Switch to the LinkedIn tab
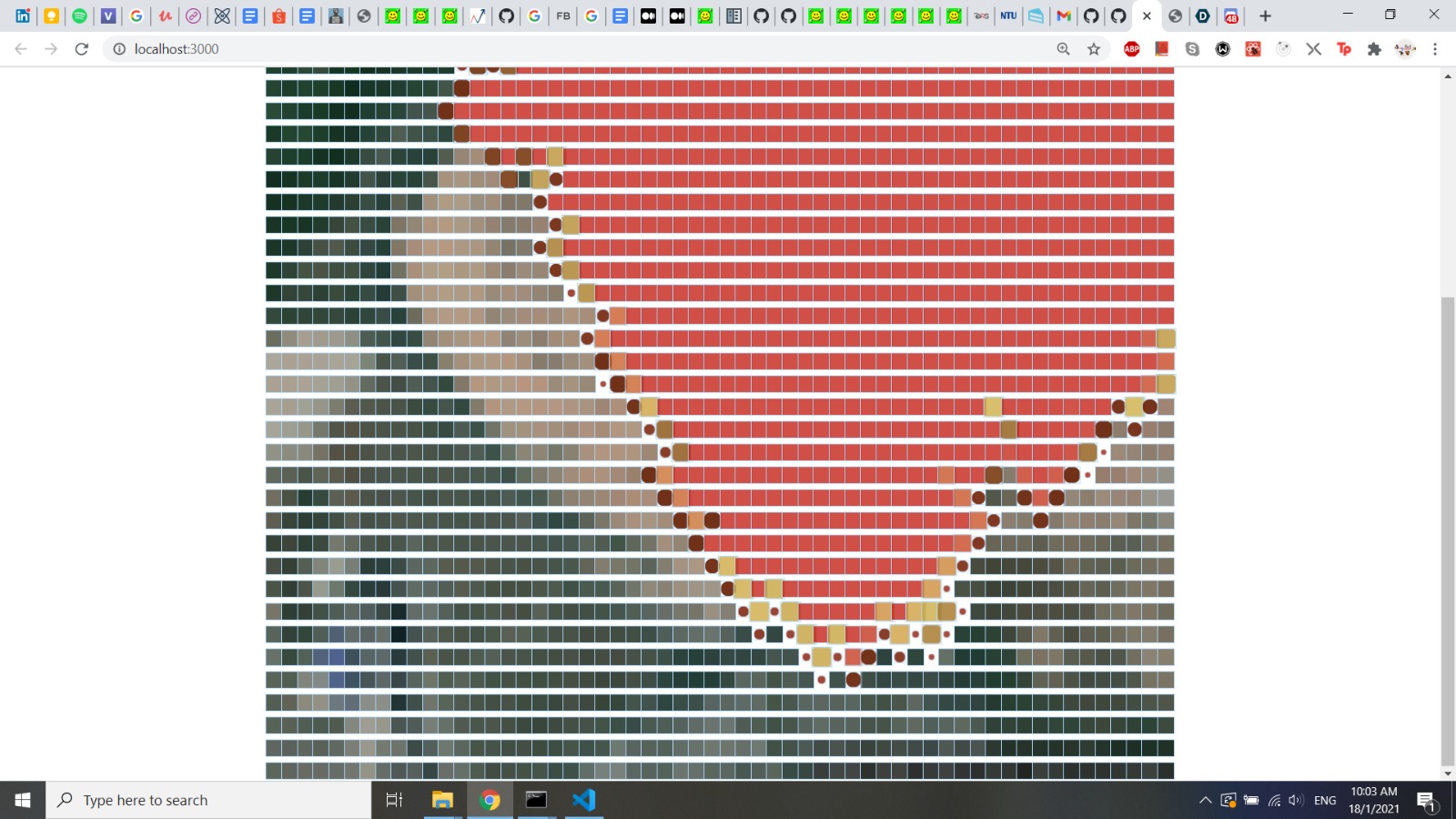Screen dimensions: 1456x819 pyautogui.click(x=23, y=15)
